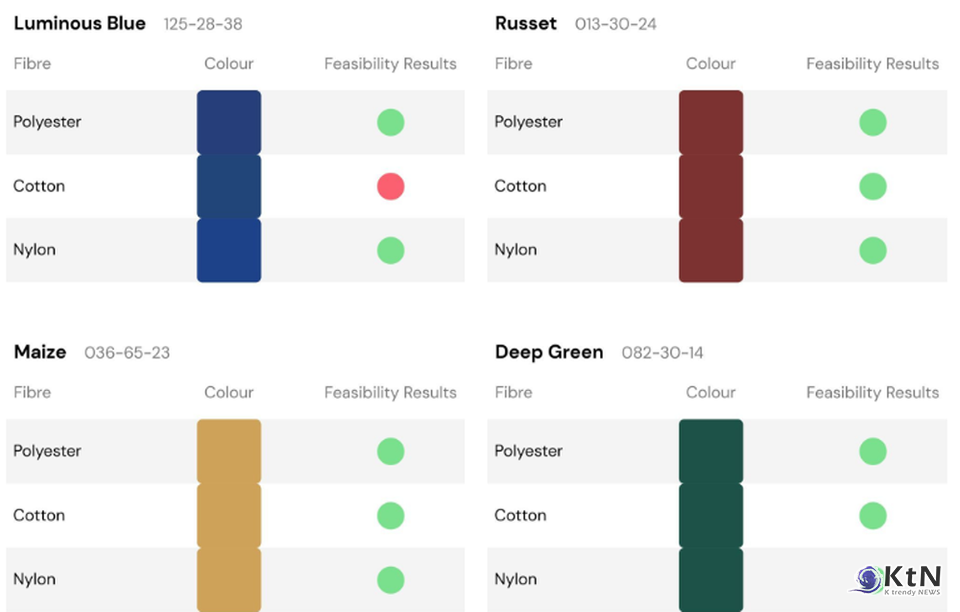Select the Deep Green Polyester colour swatch

point(710,451)
